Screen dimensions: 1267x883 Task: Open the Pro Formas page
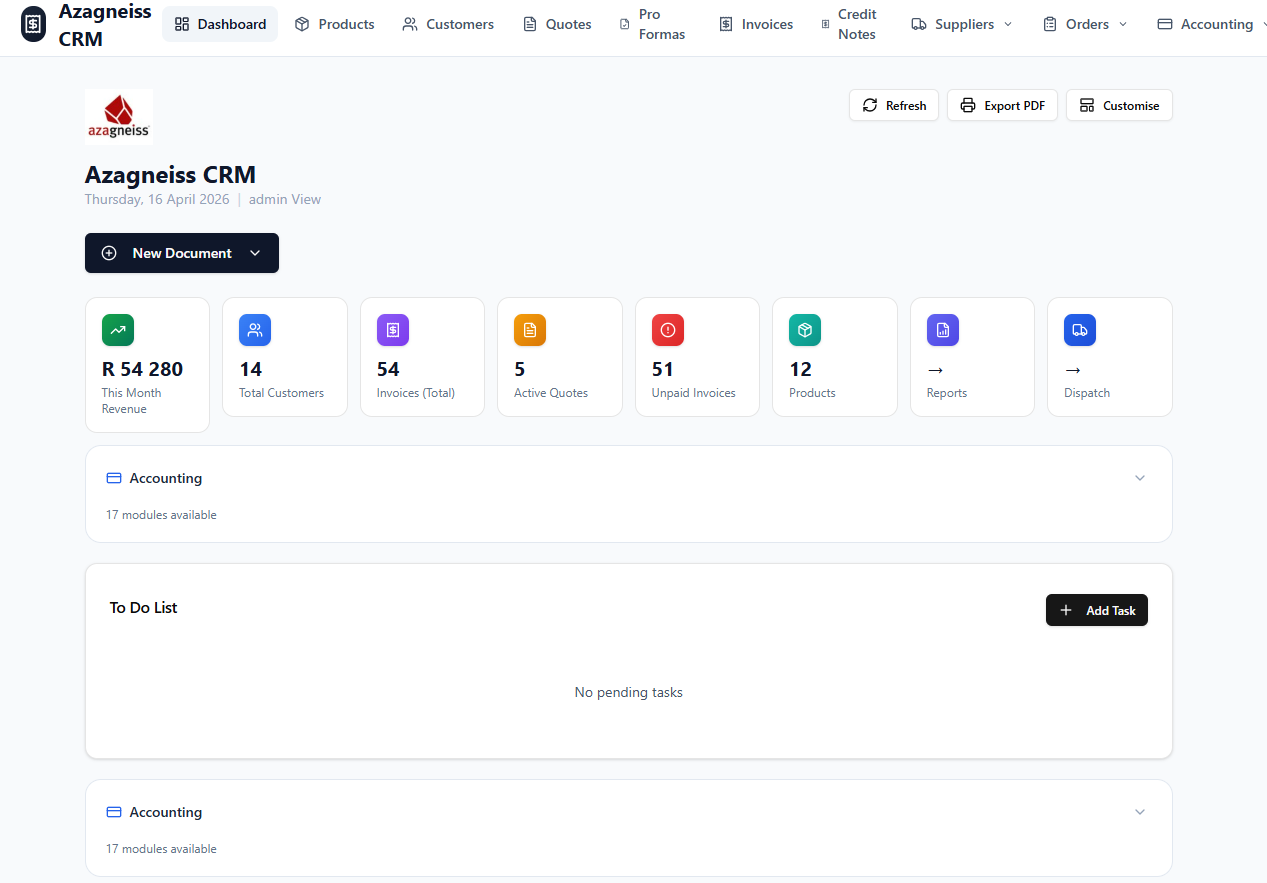coord(653,24)
